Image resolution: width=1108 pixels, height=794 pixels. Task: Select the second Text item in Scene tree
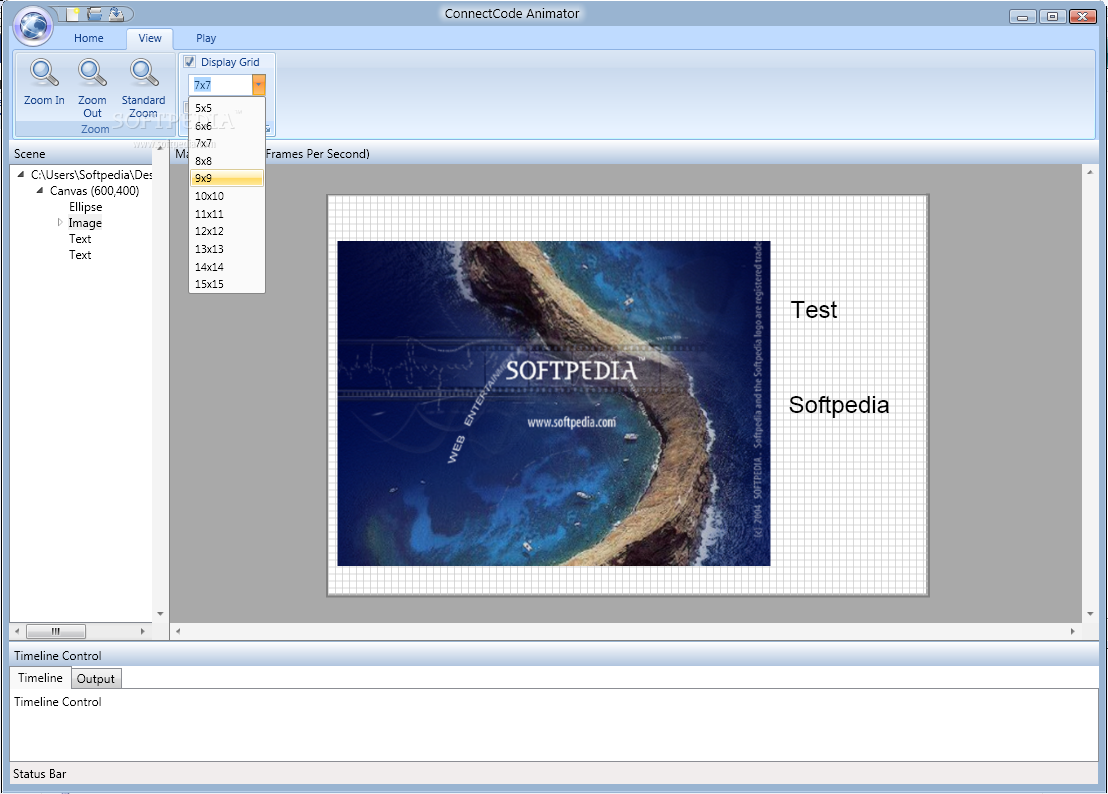point(80,255)
